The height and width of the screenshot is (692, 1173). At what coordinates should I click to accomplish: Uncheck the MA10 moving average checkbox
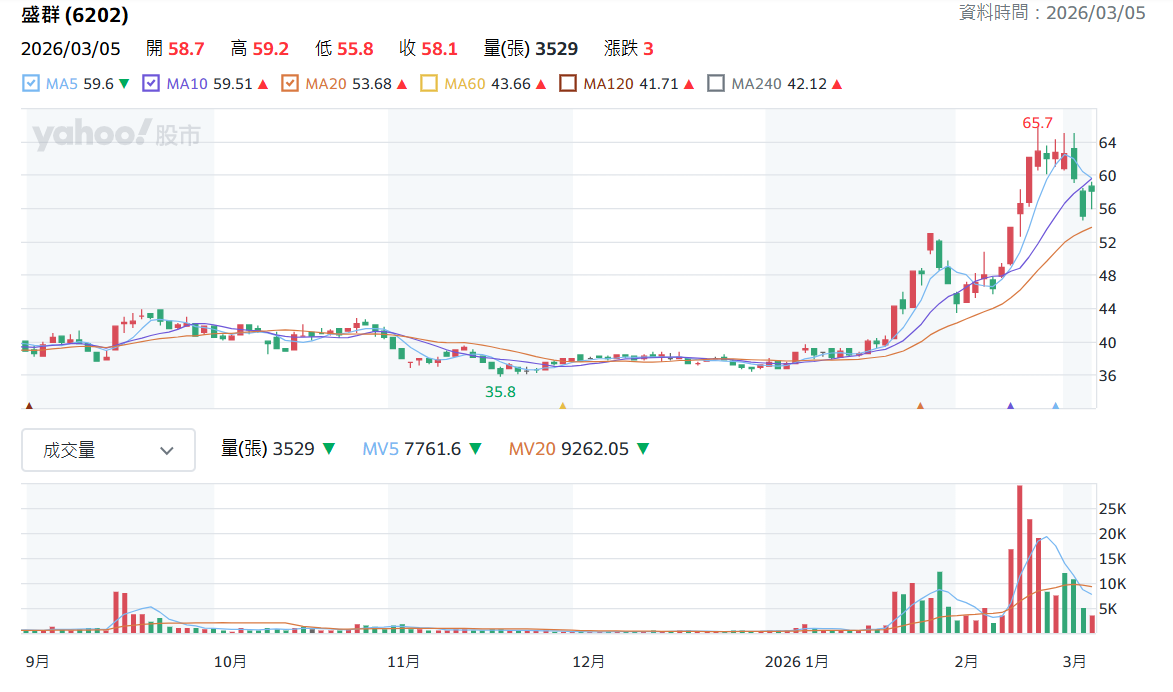151,83
